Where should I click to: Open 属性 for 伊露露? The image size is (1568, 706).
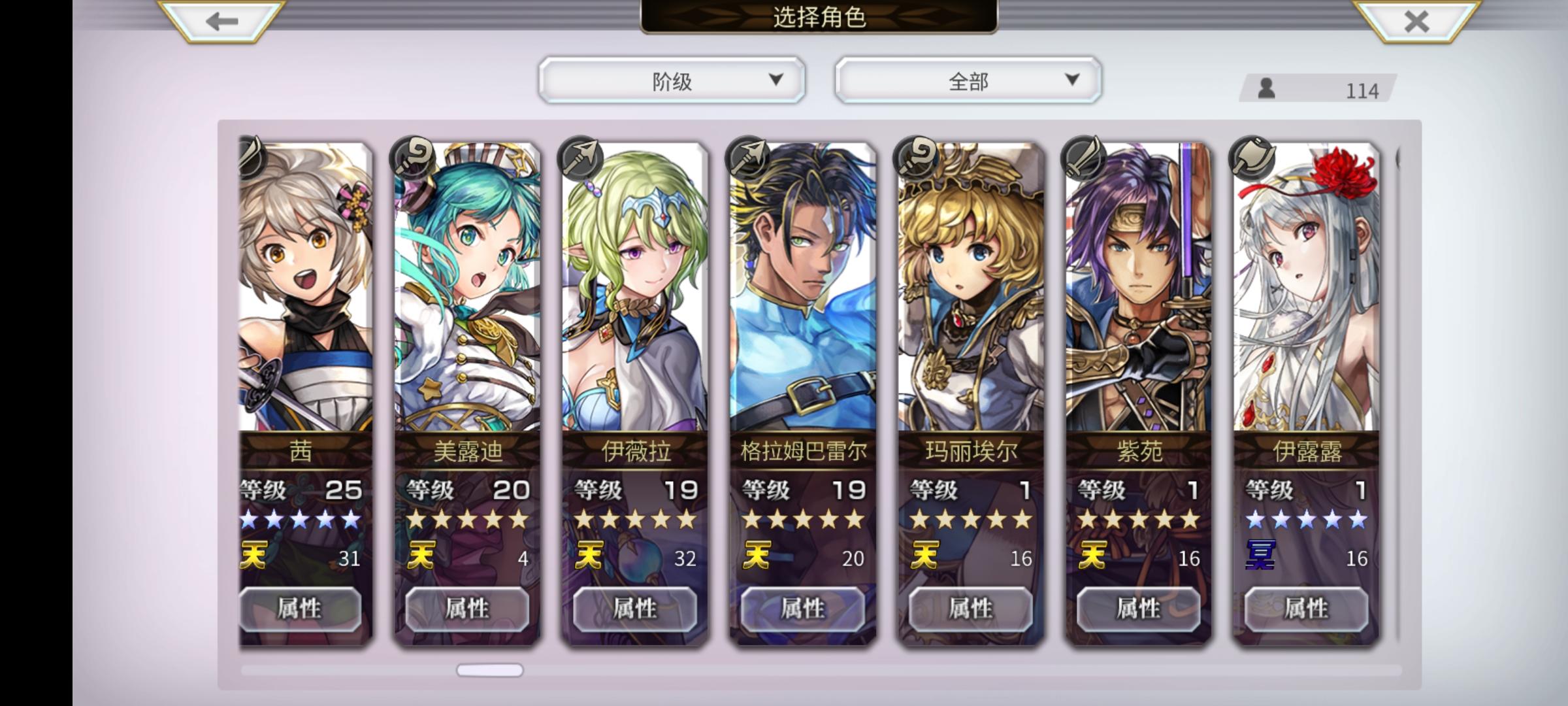(x=1306, y=609)
